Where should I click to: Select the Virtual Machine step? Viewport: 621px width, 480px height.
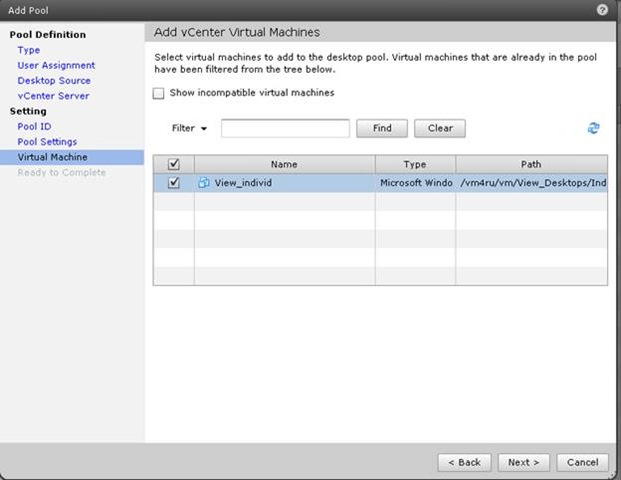tap(72, 157)
